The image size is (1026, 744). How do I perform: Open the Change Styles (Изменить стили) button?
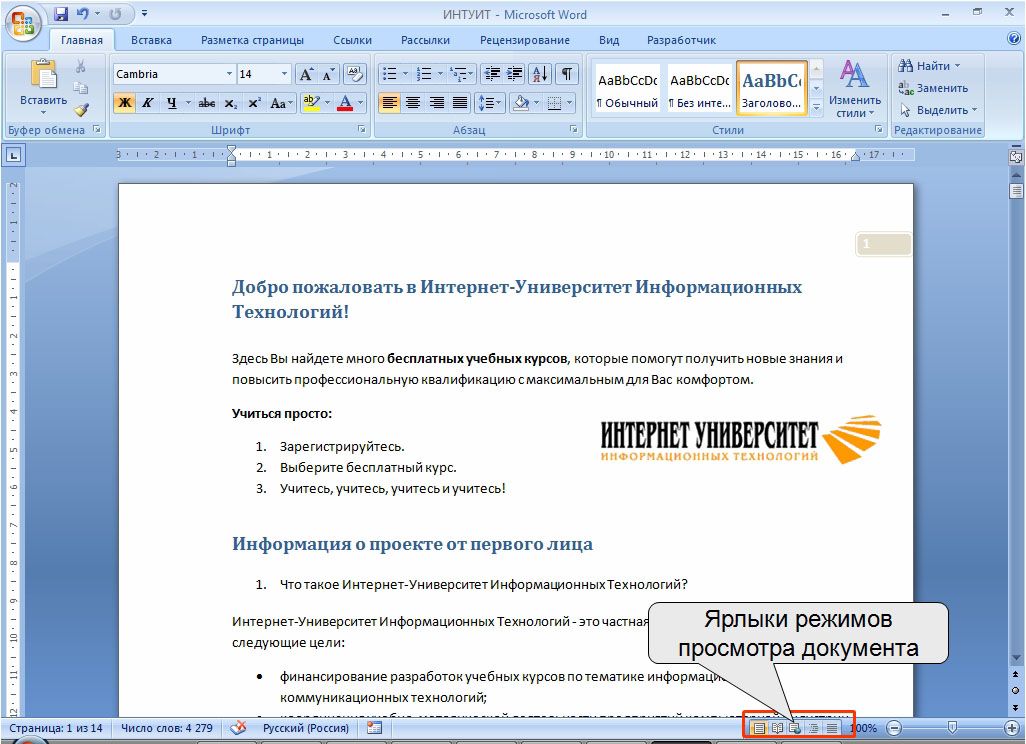(x=855, y=89)
